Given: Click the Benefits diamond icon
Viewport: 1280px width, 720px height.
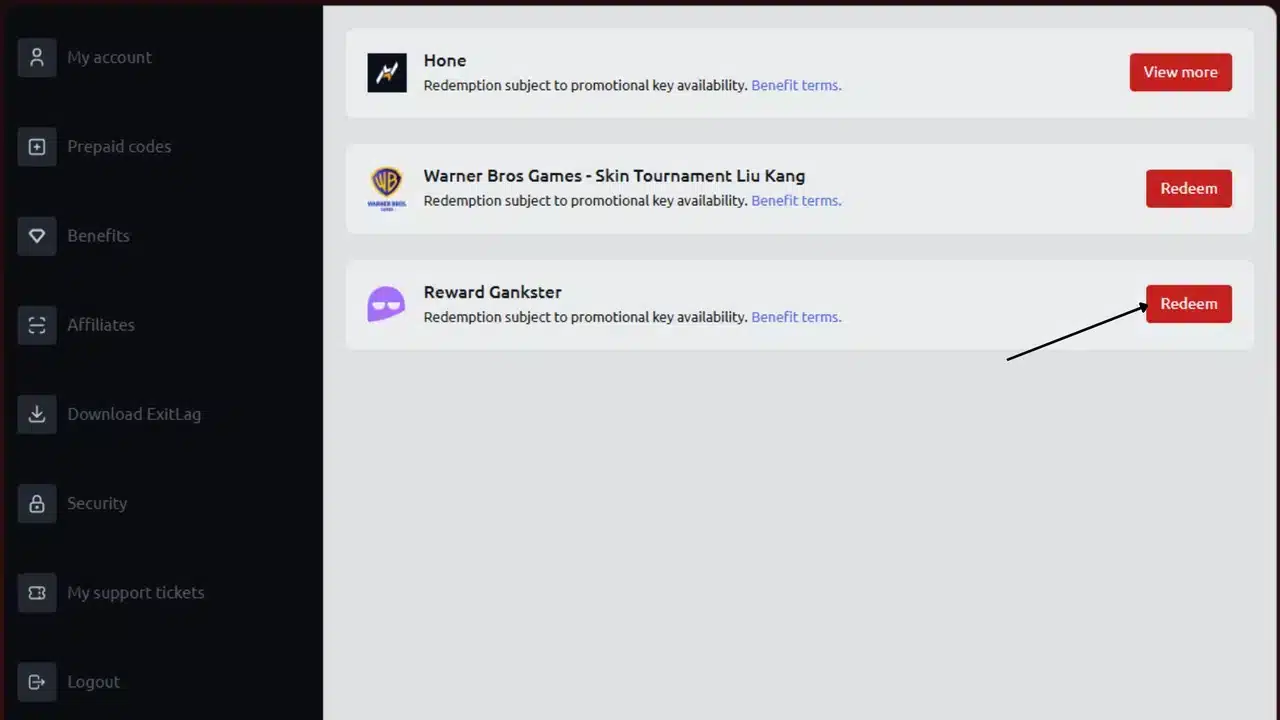Looking at the screenshot, I should click(x=37, y=236).
